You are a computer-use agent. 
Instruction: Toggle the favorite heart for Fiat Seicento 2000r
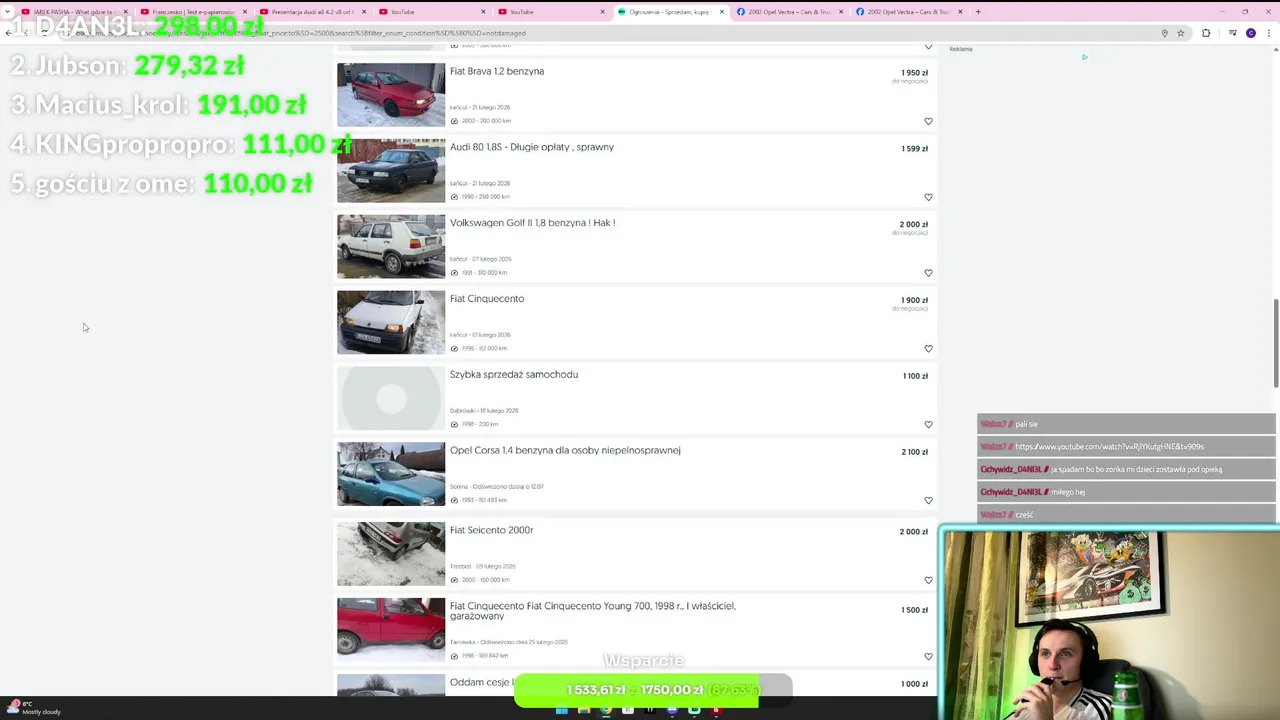coord(928,580)
